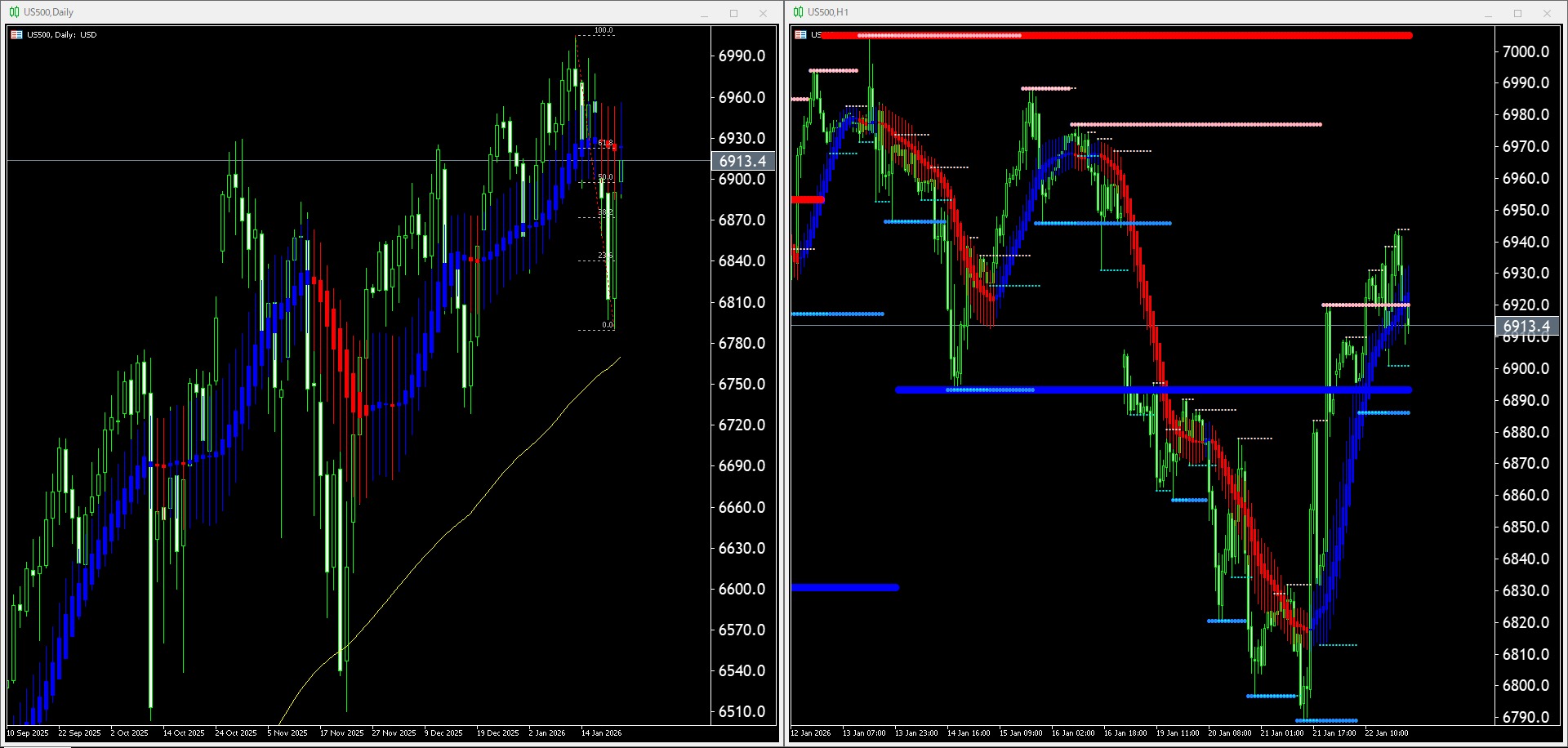Click the '15 Jan 09:00' time label
Image resolution: width=1568 pixels, height=748 pixels.
1021,733
